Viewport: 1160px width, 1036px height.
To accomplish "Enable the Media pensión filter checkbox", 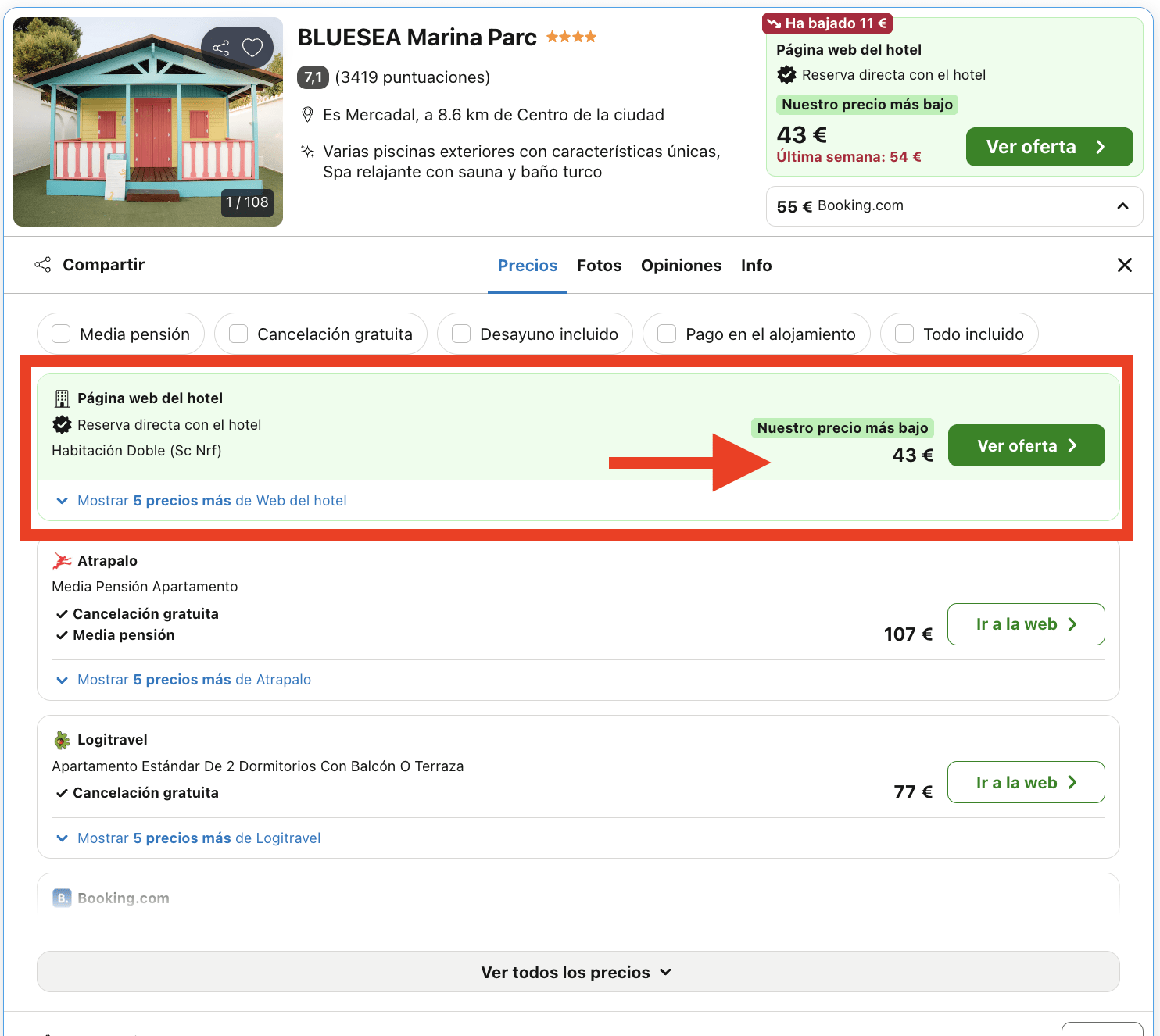I will pyautogui.click(x=61, y=334).
